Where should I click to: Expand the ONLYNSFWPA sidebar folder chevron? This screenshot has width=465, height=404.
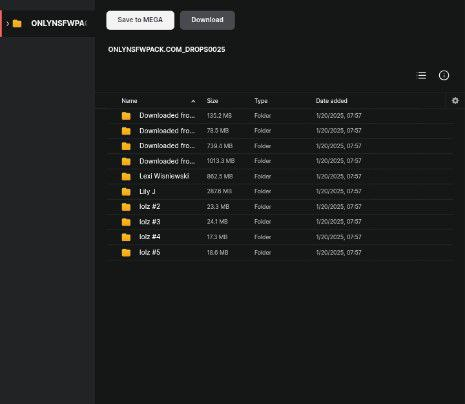click(x=8, y=24)
